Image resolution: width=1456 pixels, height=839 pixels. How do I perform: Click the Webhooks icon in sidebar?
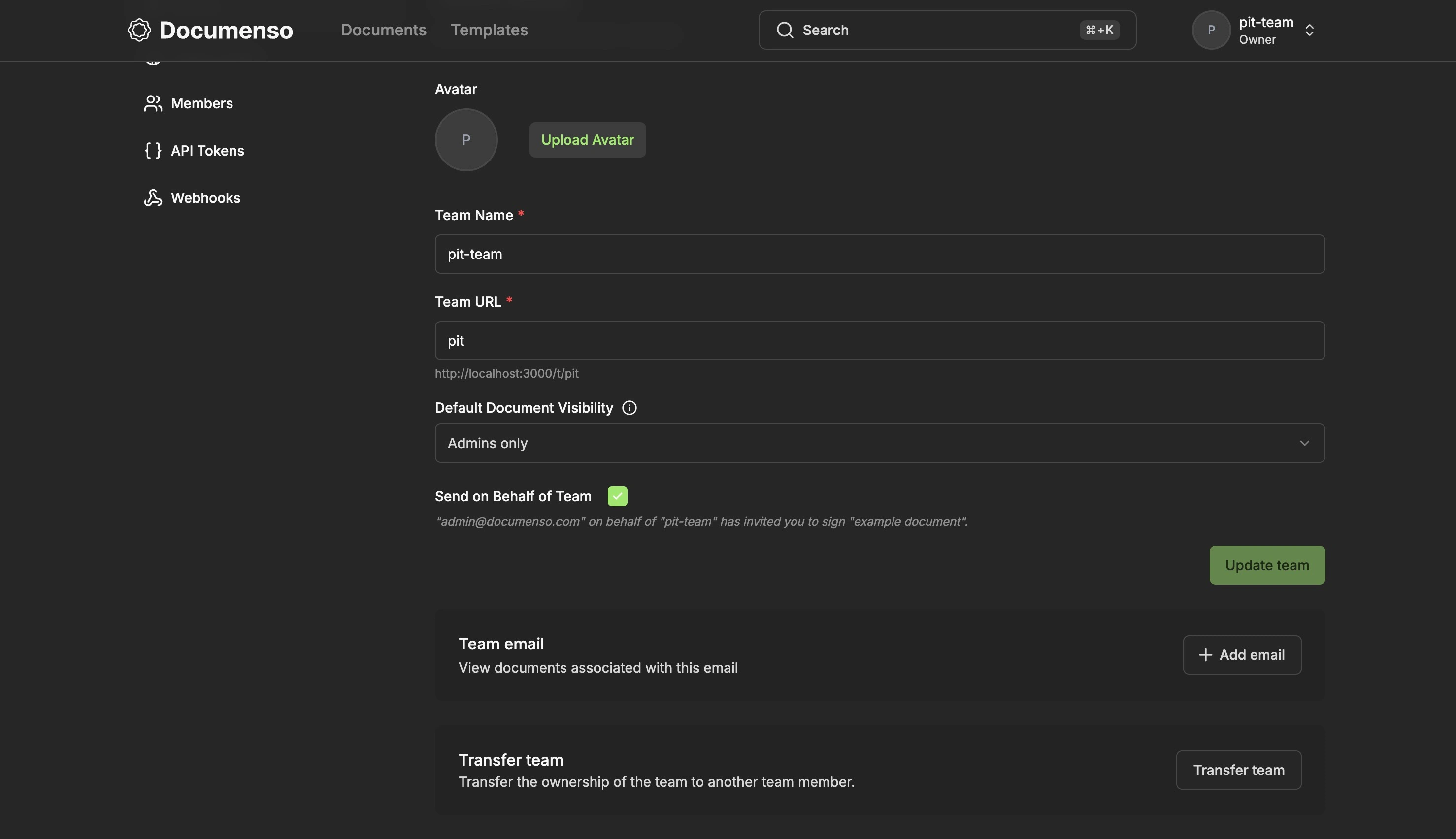pos(153,198)
